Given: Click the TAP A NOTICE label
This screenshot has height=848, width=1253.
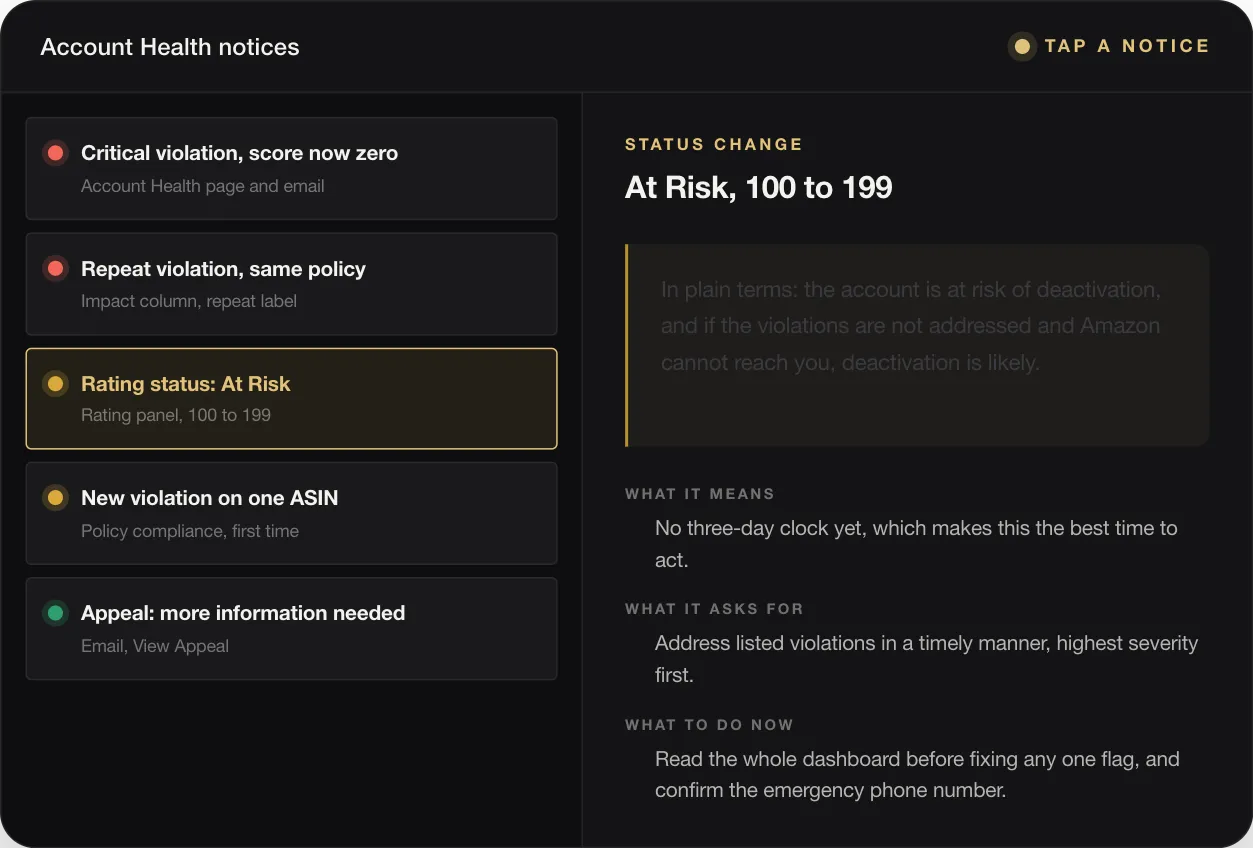Looking at the screenshot, I should coord(1127,46).
